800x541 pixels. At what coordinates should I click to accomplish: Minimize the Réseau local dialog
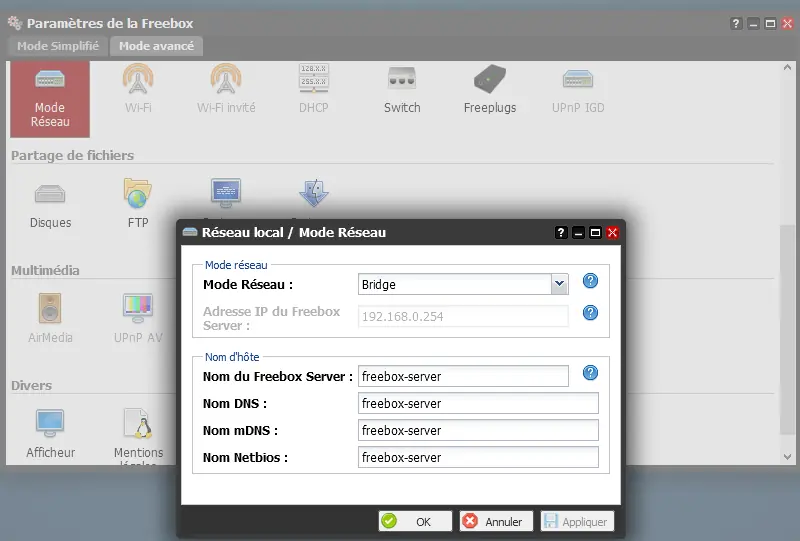click(578, 233)
